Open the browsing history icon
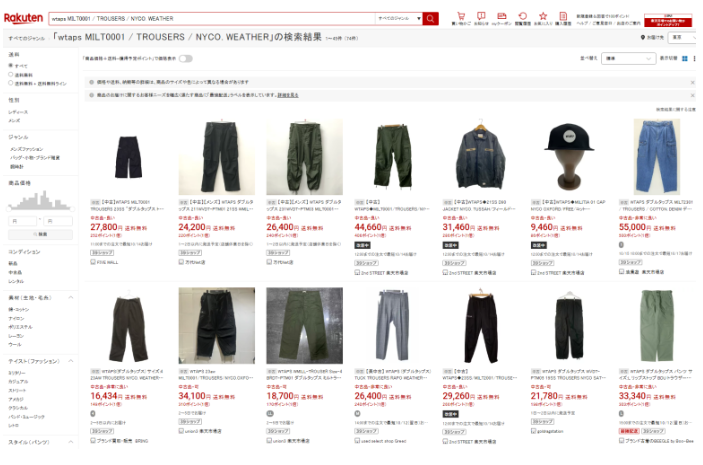The image size is (703, 465). coord(522,17)
